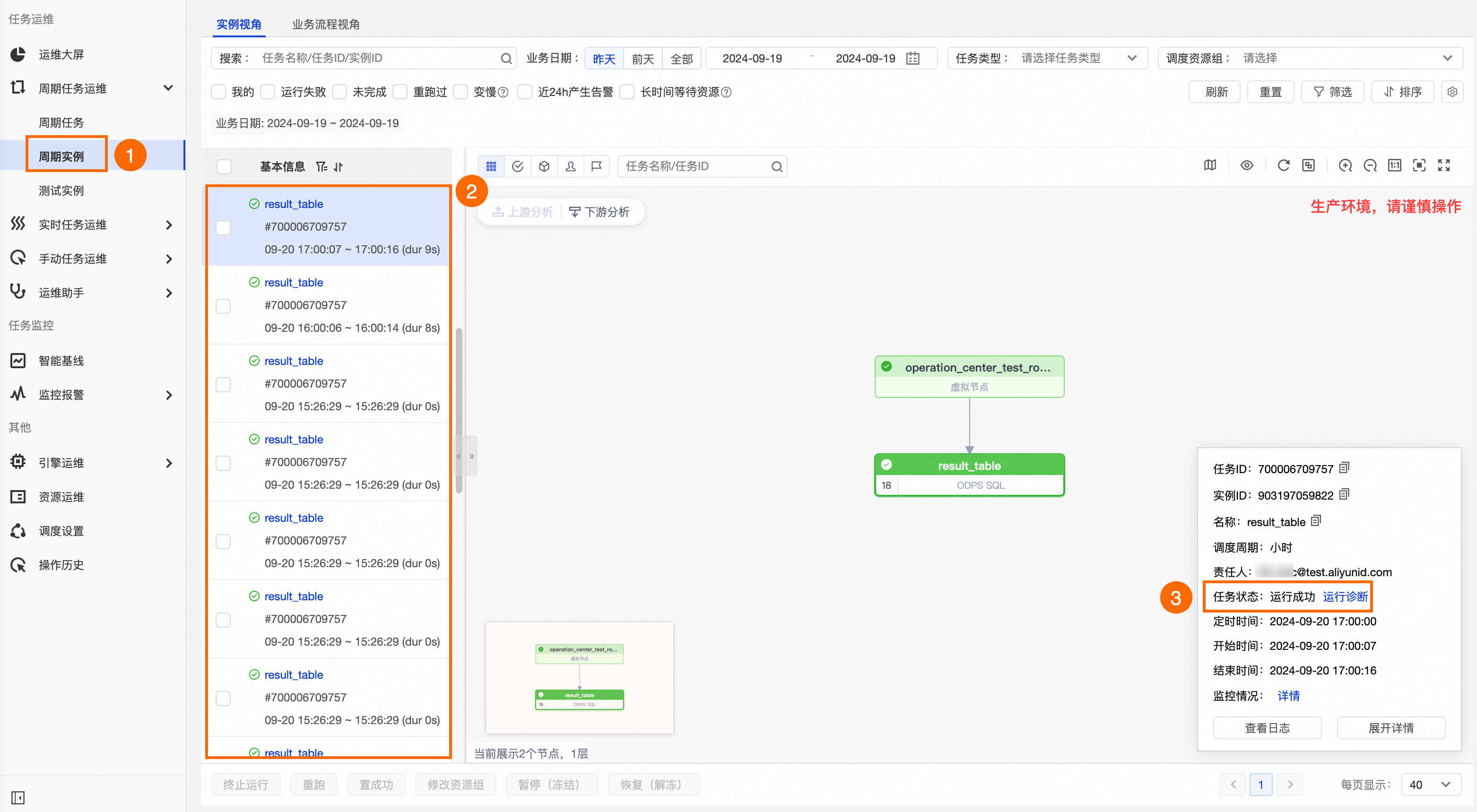Open 测试实例 in the sidebar
This screenshot has height=812, width=1477.
click(61, 191)
